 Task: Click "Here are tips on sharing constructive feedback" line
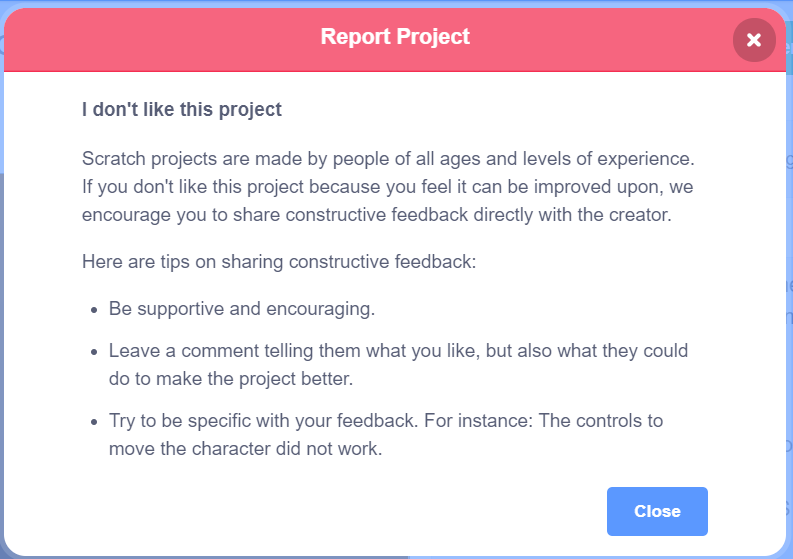point(280,263)
